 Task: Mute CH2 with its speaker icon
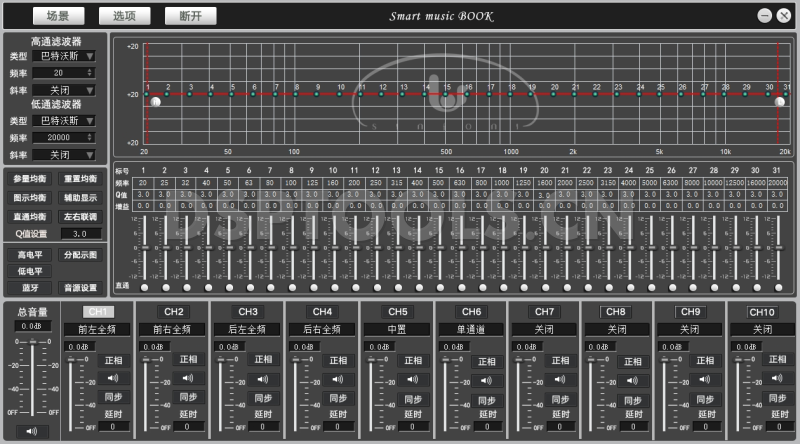pos(187,379)
